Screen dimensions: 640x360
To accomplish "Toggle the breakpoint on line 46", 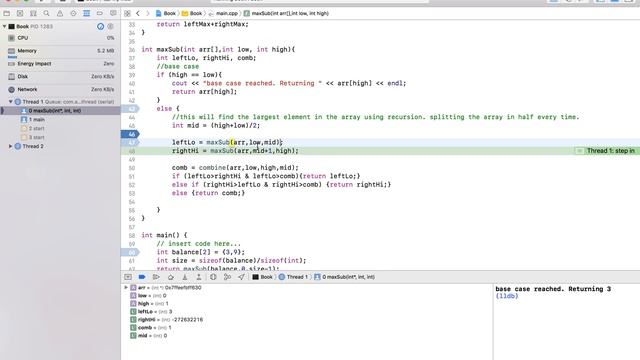I will click(130, 134).
